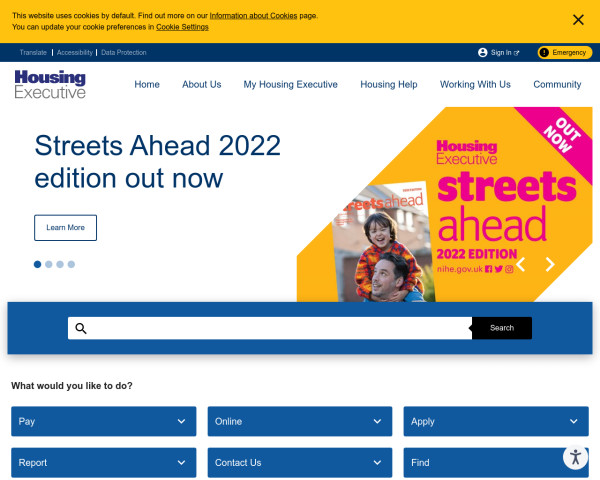Open the About Us menu item
This screenshot has height=480, width=600.
pos(202,84)
